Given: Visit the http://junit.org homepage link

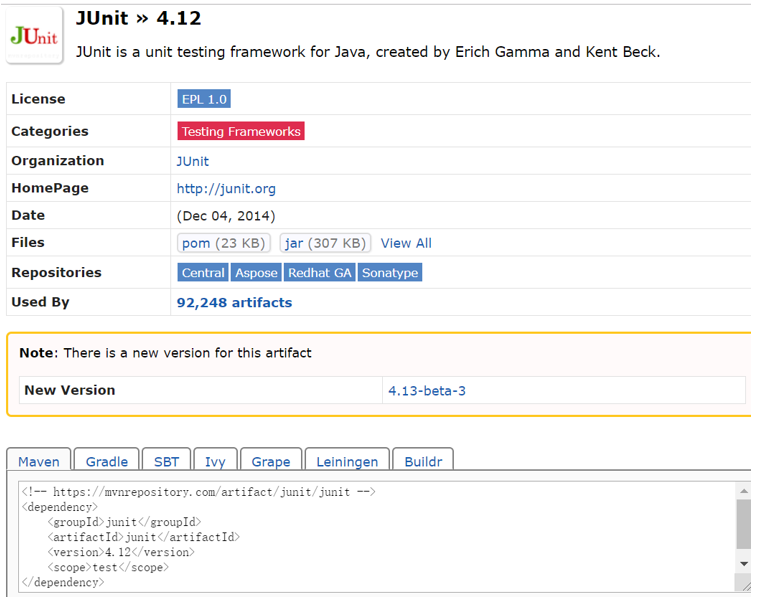Looking at the screenshot, I should click(x=226, y=189).
